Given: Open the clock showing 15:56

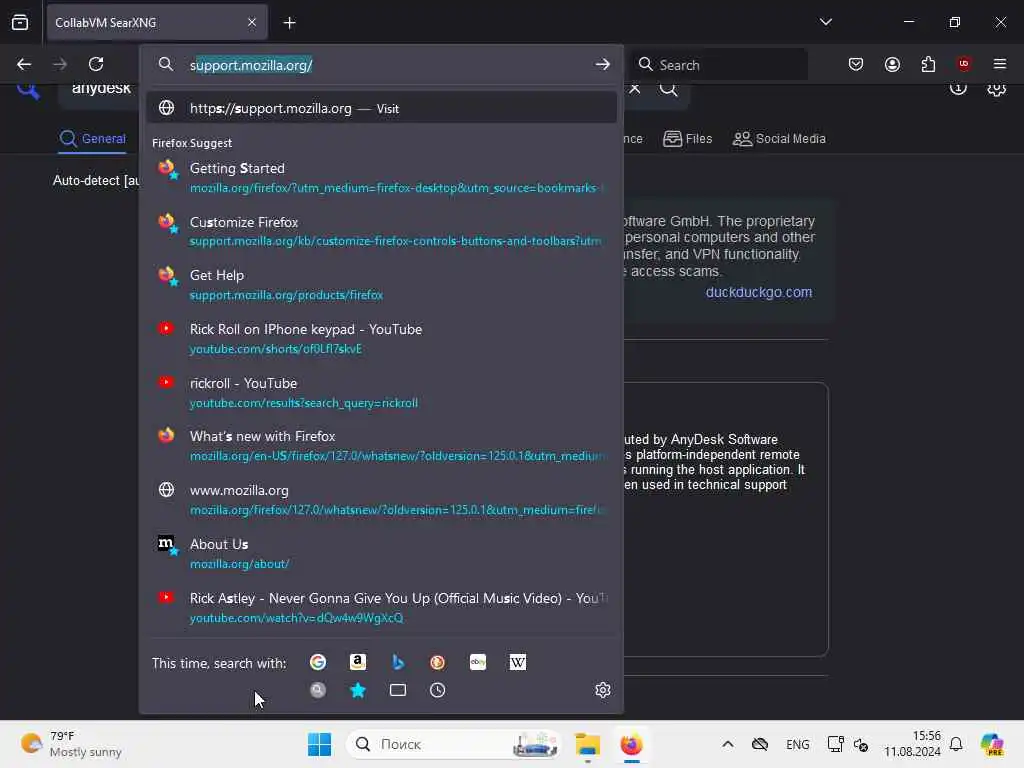Looking at the screenshot, I should [912, 744].
